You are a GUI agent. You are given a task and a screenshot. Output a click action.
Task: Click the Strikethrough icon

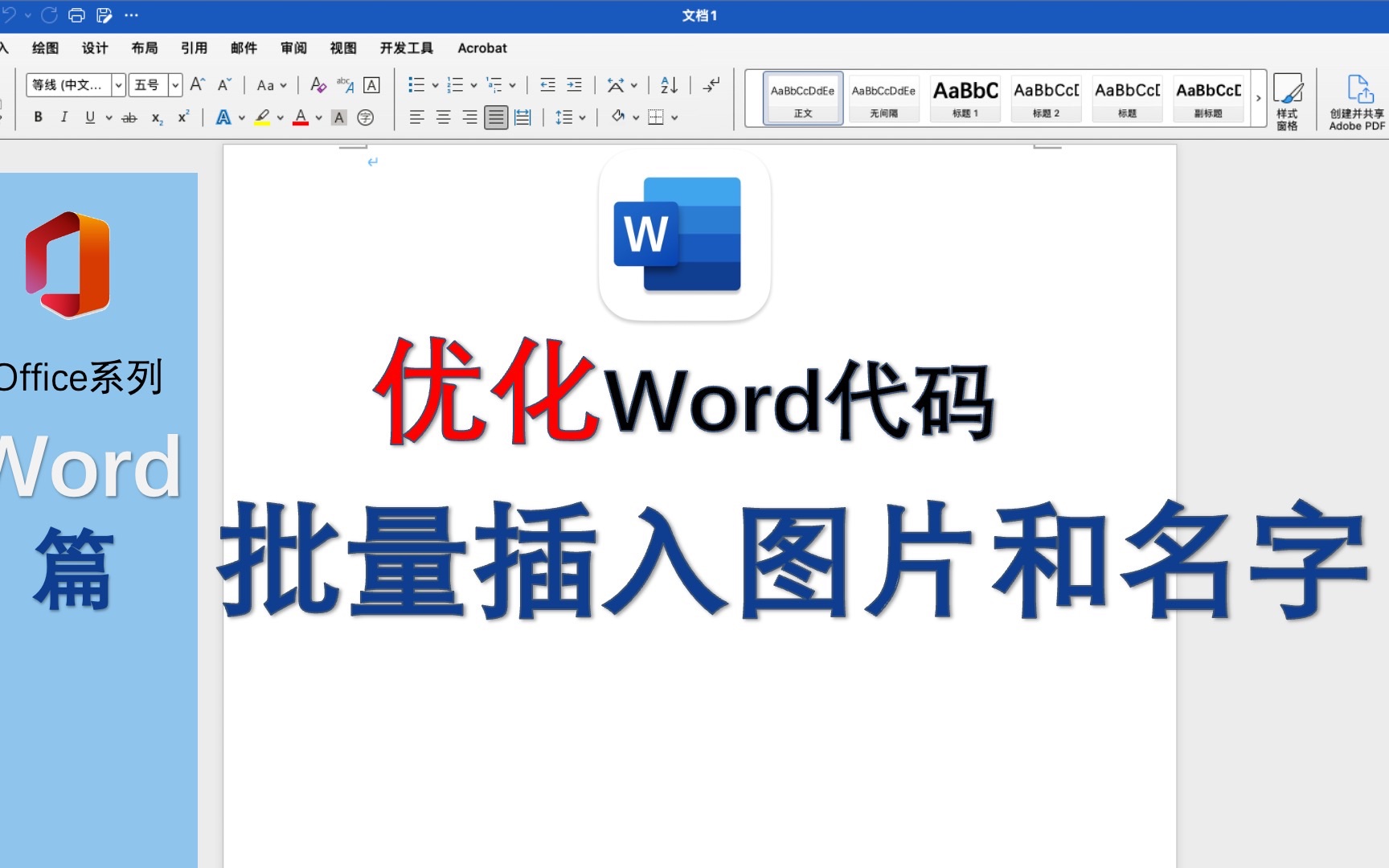pyautogui.click(x=129, y=117)
